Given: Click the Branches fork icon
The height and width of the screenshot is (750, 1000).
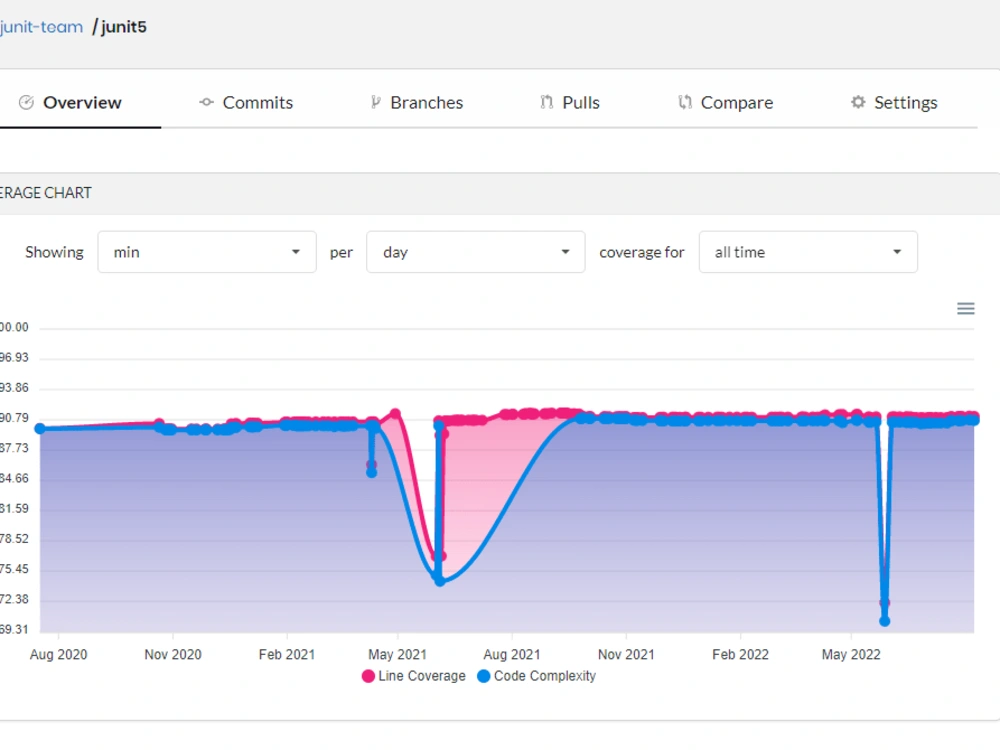Looking at the screenshot, I should click(x=376, y=102).
